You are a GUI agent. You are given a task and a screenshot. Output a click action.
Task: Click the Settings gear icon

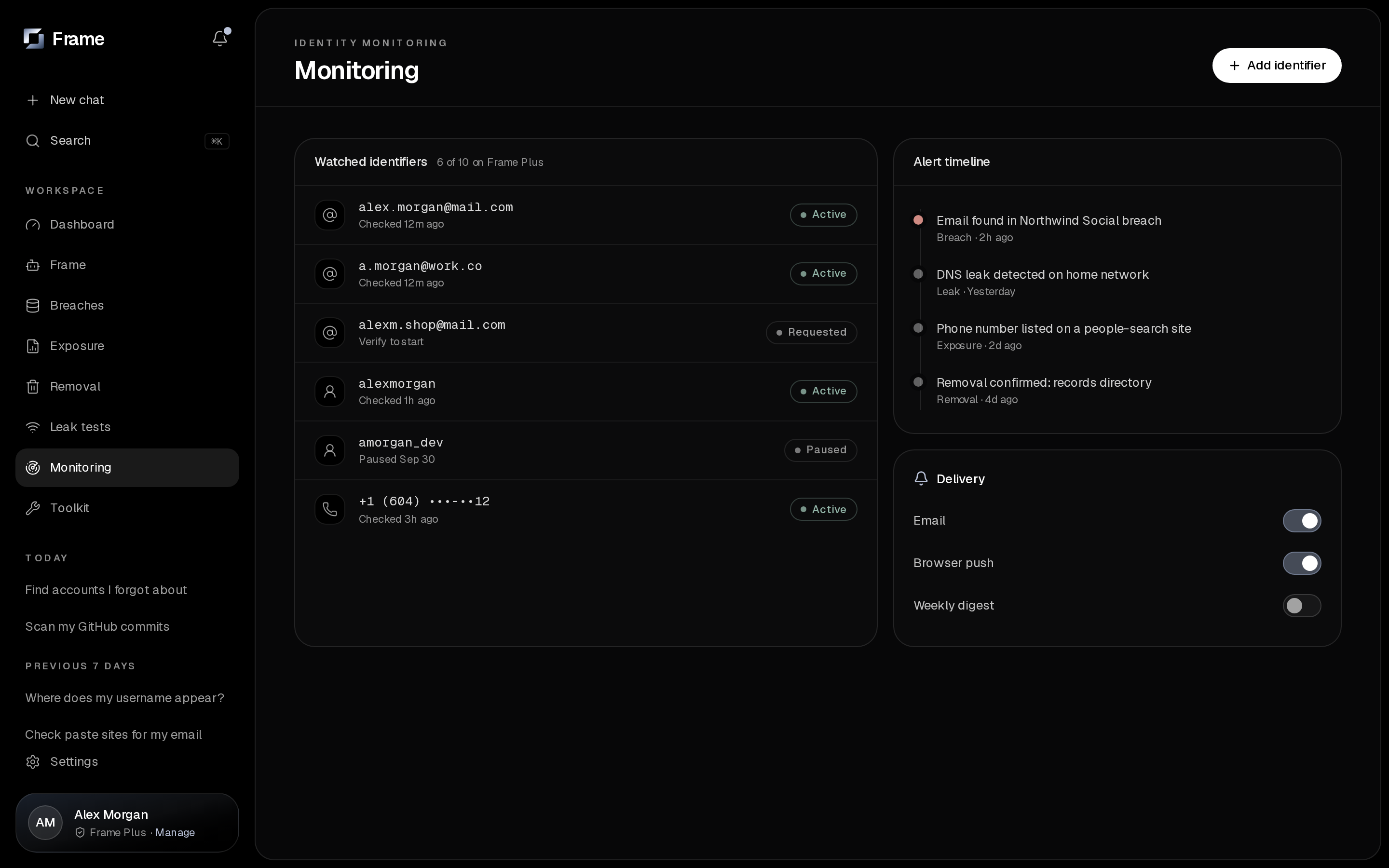33,762
